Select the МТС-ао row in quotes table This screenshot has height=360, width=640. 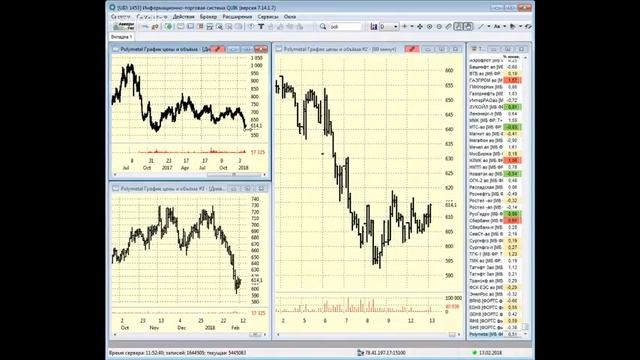coord(495,127)
